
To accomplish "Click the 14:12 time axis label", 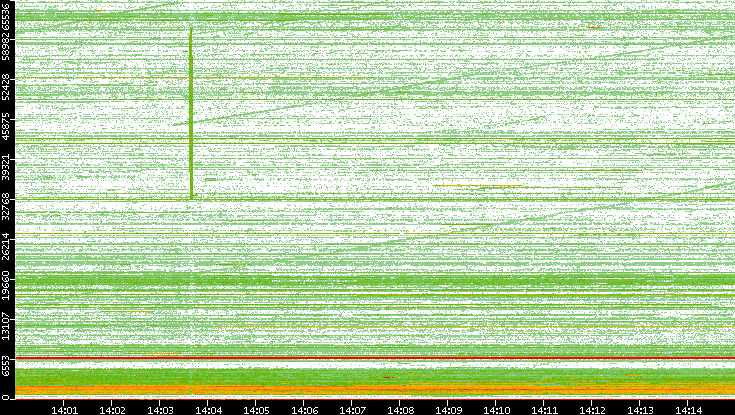I will point(592,410).
